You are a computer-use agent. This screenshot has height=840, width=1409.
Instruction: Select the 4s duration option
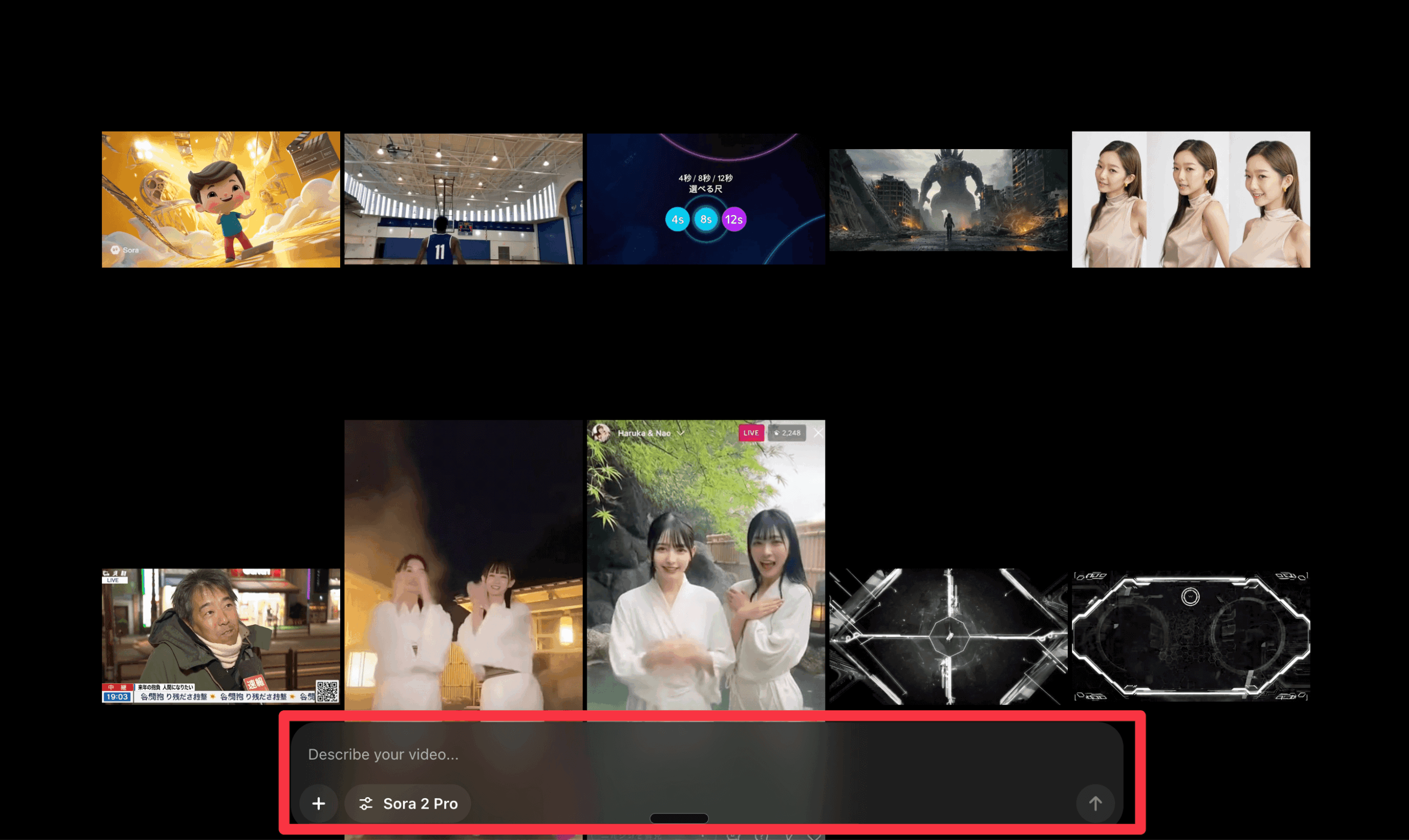(x=678, y=218)
